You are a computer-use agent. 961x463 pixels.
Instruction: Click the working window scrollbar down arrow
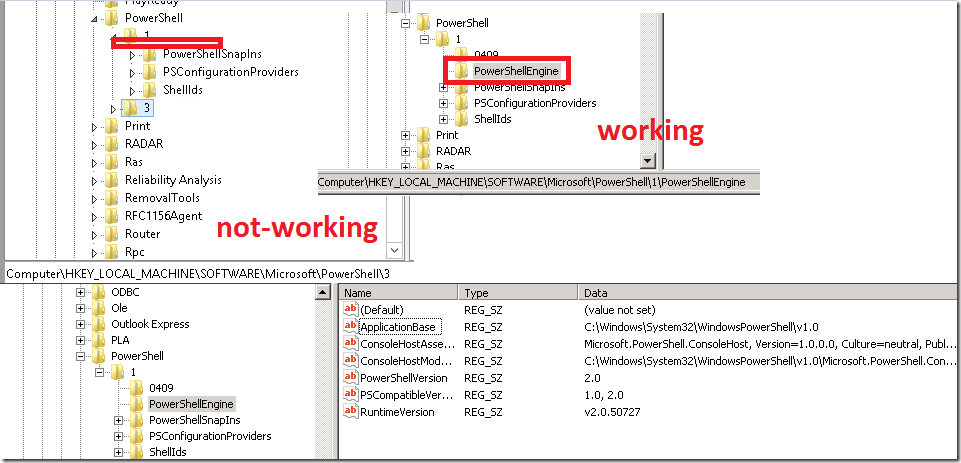647,161
